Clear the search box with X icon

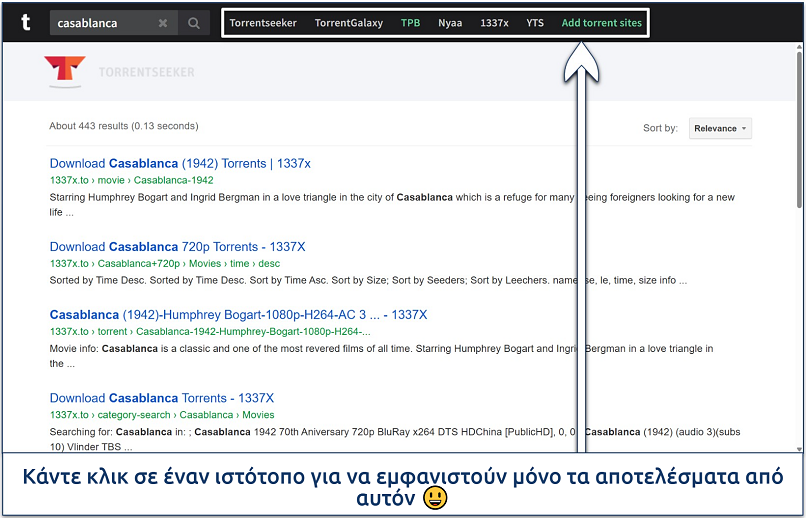(x=163, y=23)
